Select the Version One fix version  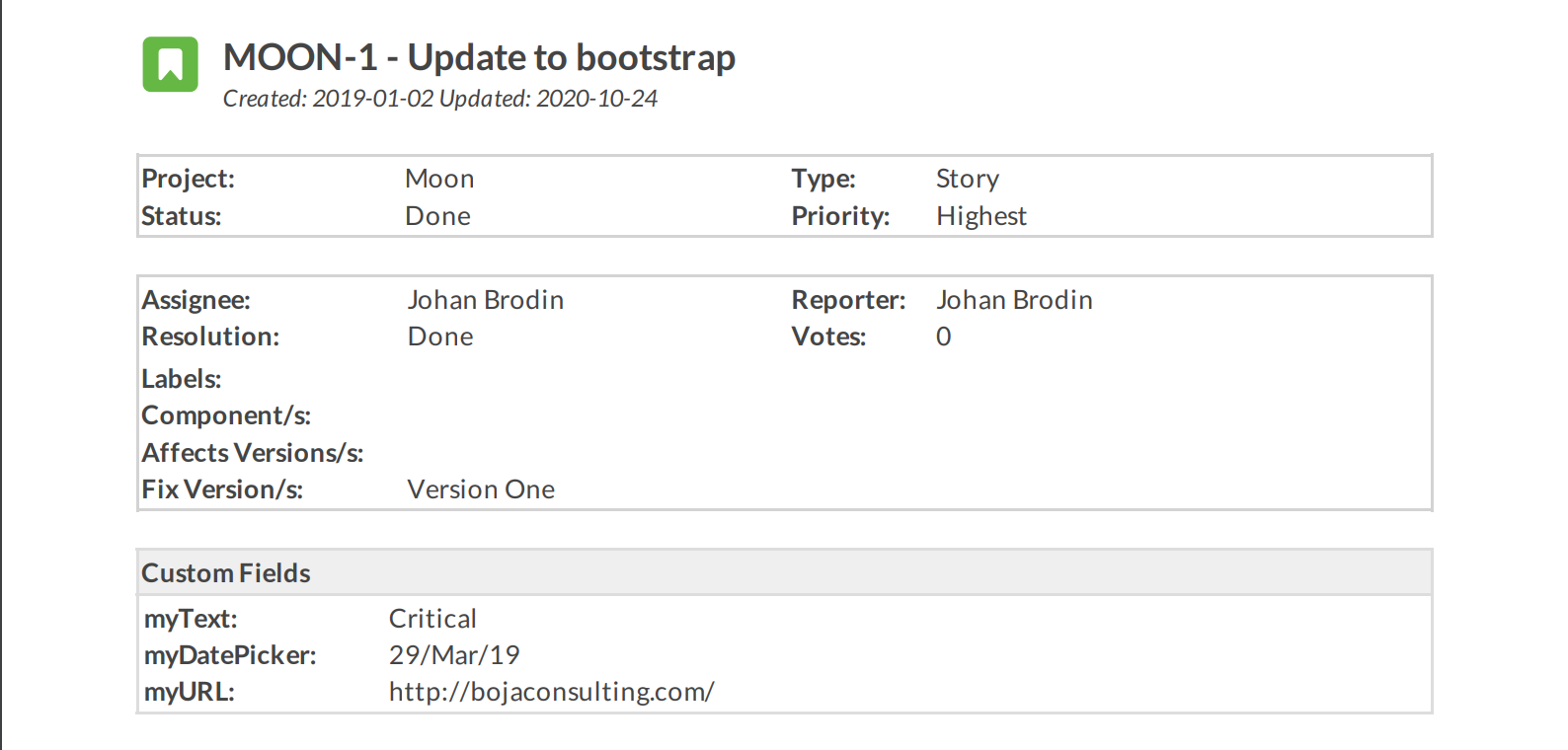[x=481, y=489]
